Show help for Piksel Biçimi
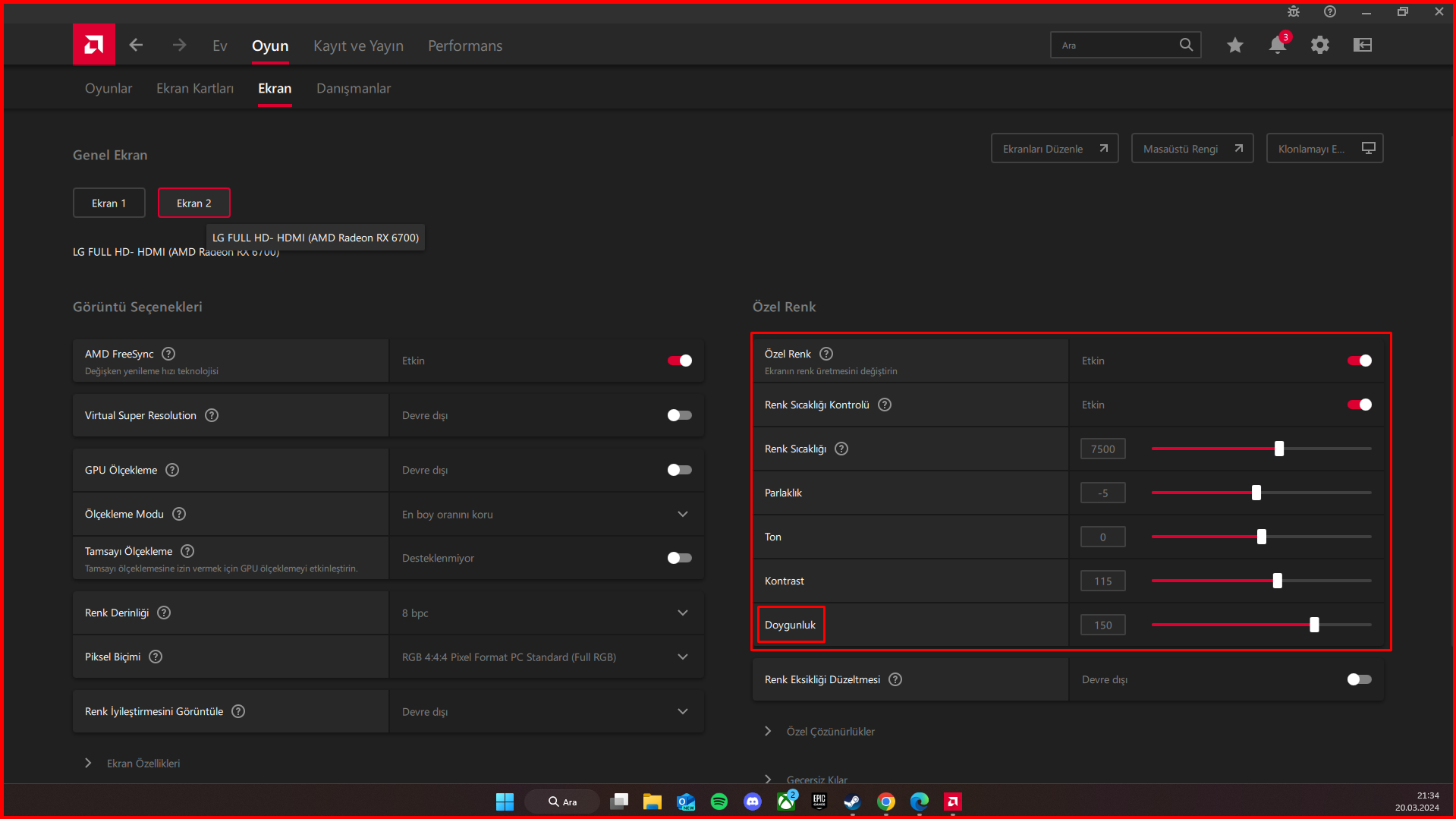 tap(156, 657)
